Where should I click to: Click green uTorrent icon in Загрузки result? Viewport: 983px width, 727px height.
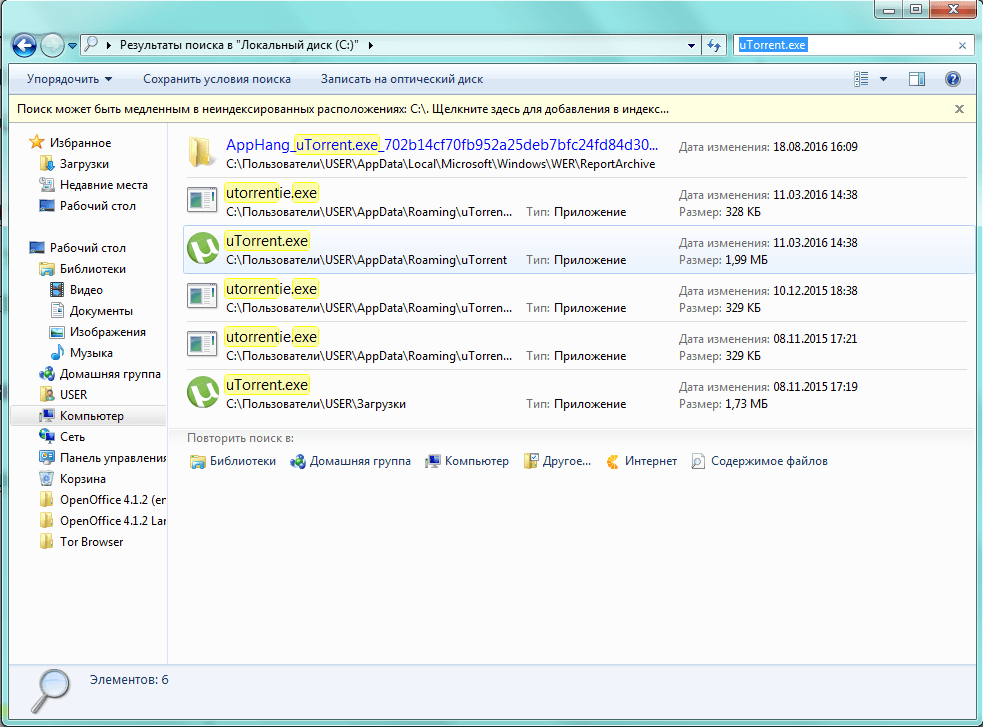coord(202,392)
